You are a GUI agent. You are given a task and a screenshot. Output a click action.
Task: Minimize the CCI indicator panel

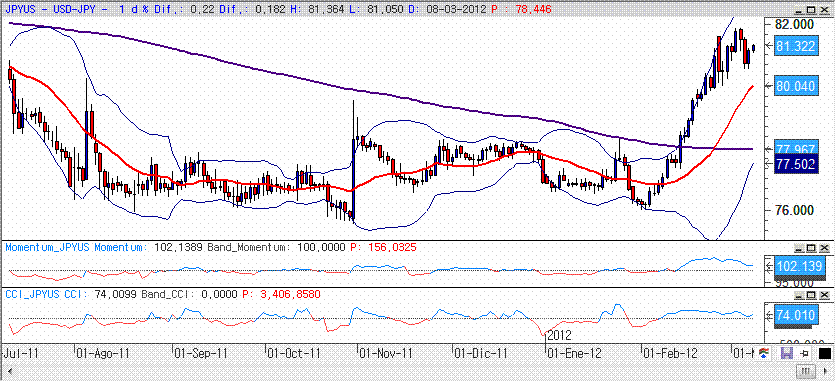pos(798,295)
